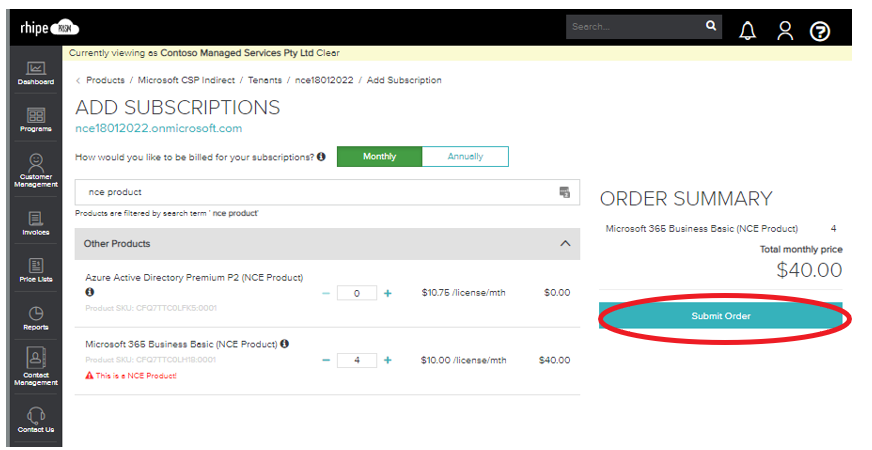Show info for Azure Active Directory Premium P2
The height and width of the screenshot is (450, 872).
90,292
